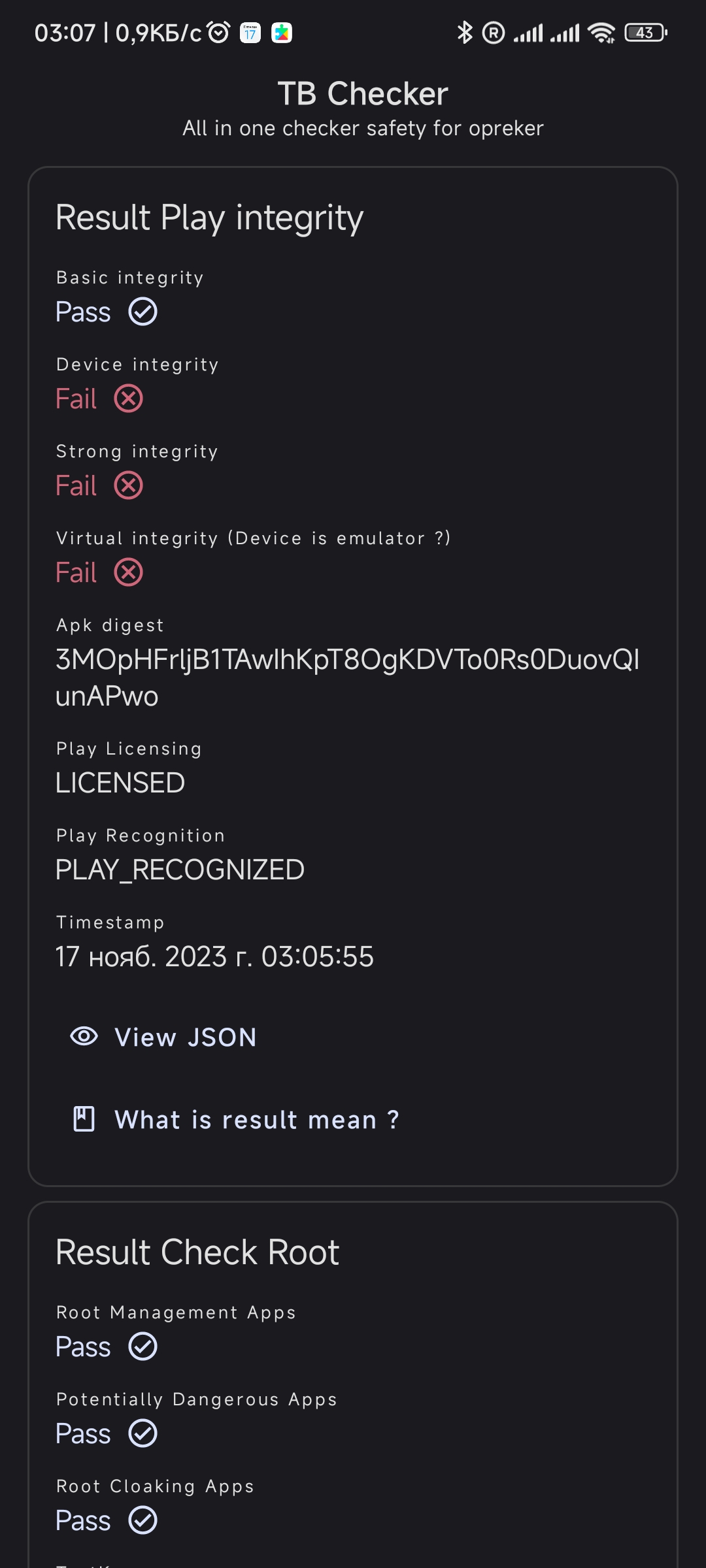Open What is result mean ? help

click(x=235, y=1119)
